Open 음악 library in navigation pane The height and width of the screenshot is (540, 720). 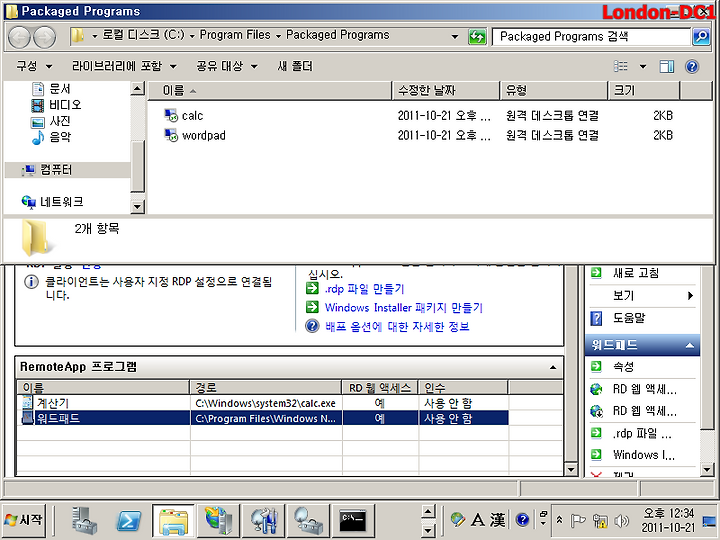[x=51, y=137]
